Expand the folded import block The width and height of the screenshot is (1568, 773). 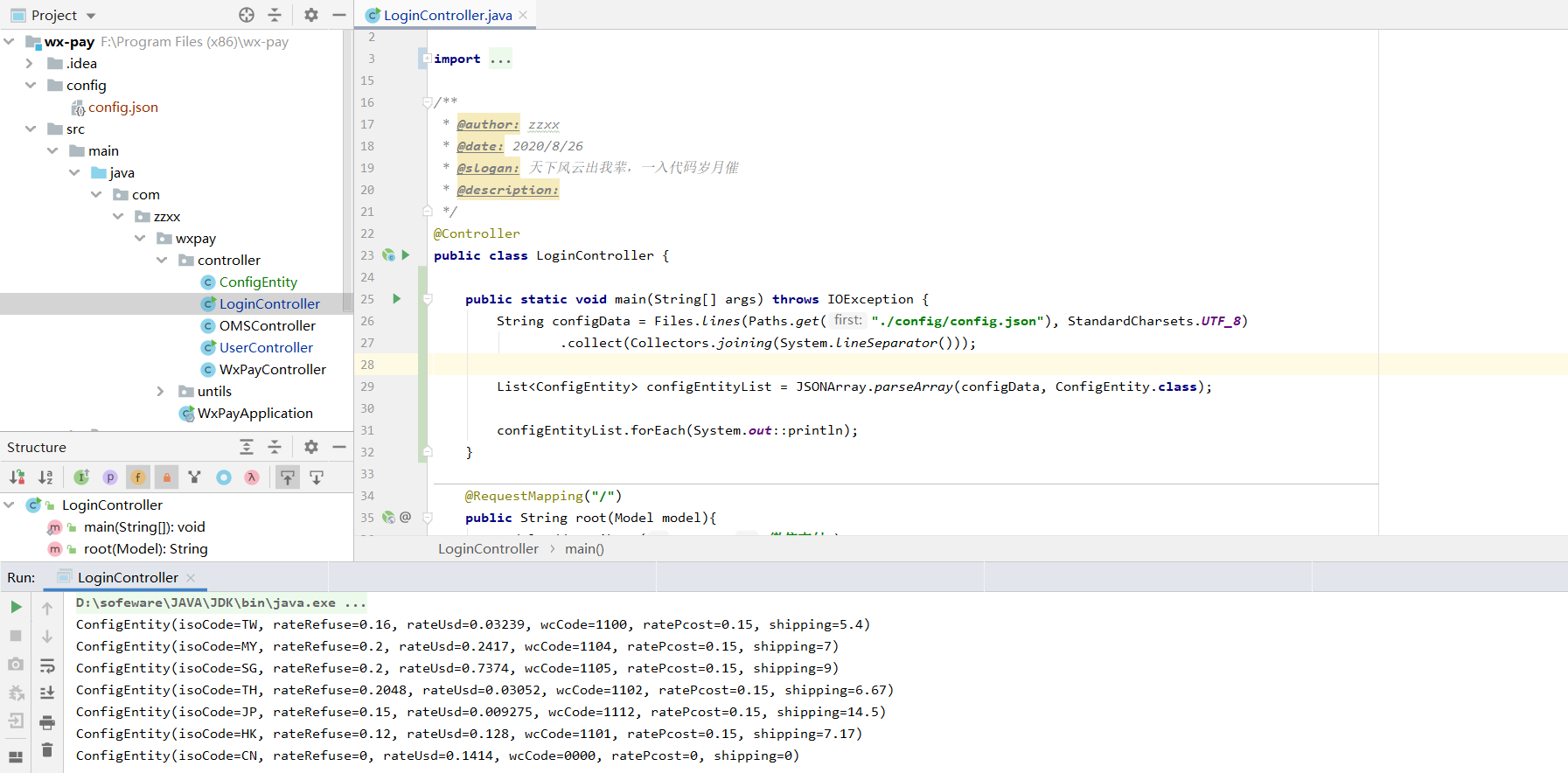click(x=427, y=59)
